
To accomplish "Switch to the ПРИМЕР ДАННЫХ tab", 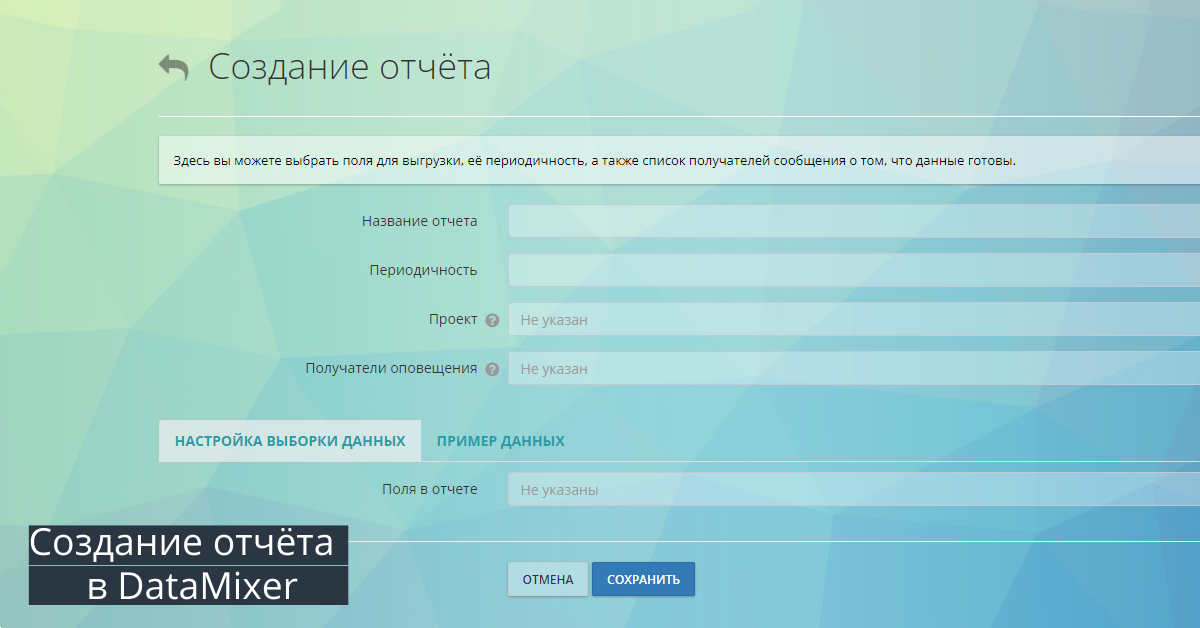I will pyautogui.click(x=500, y=440).
